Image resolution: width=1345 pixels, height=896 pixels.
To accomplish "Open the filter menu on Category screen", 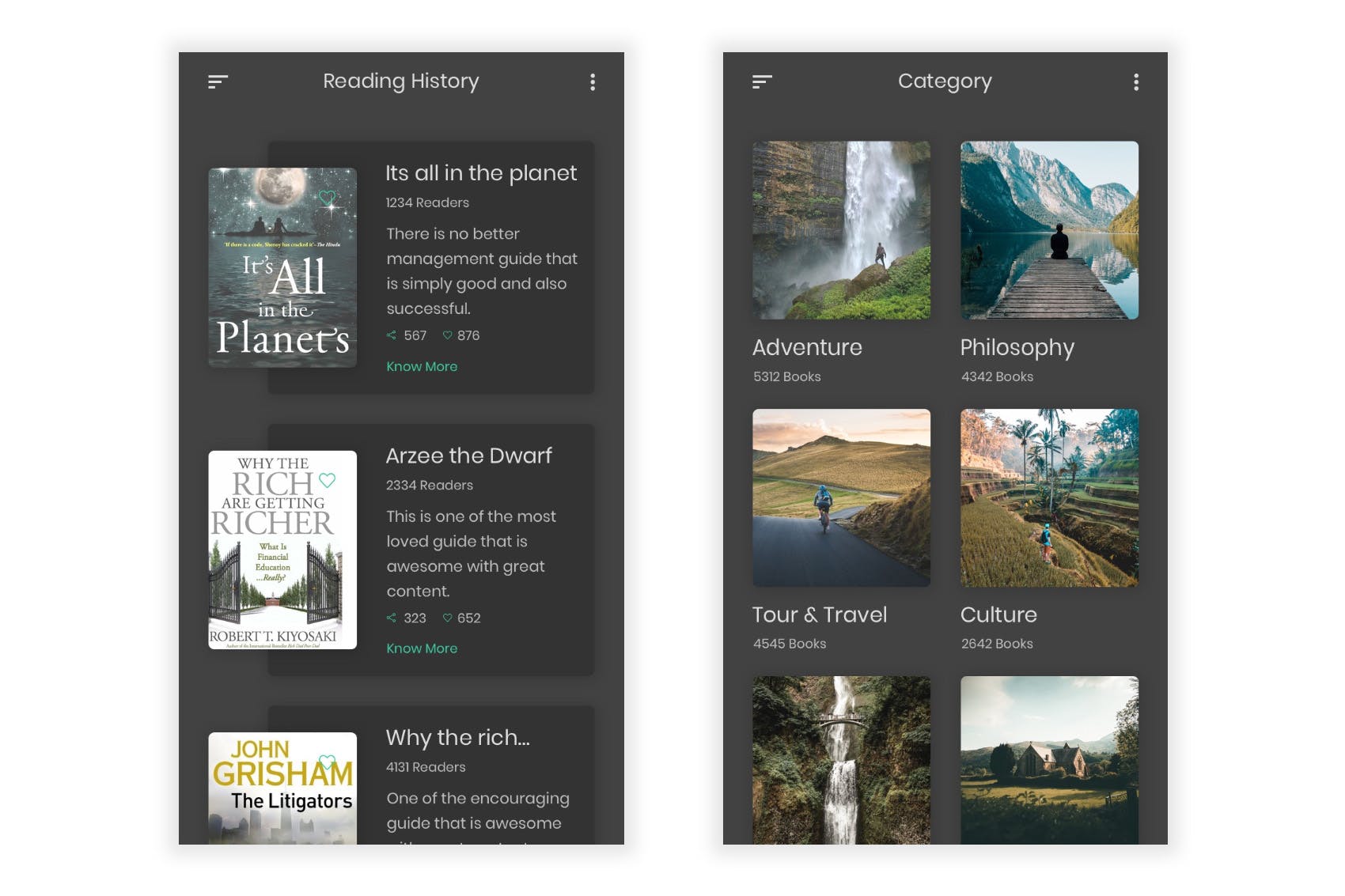I will (762, 81).
